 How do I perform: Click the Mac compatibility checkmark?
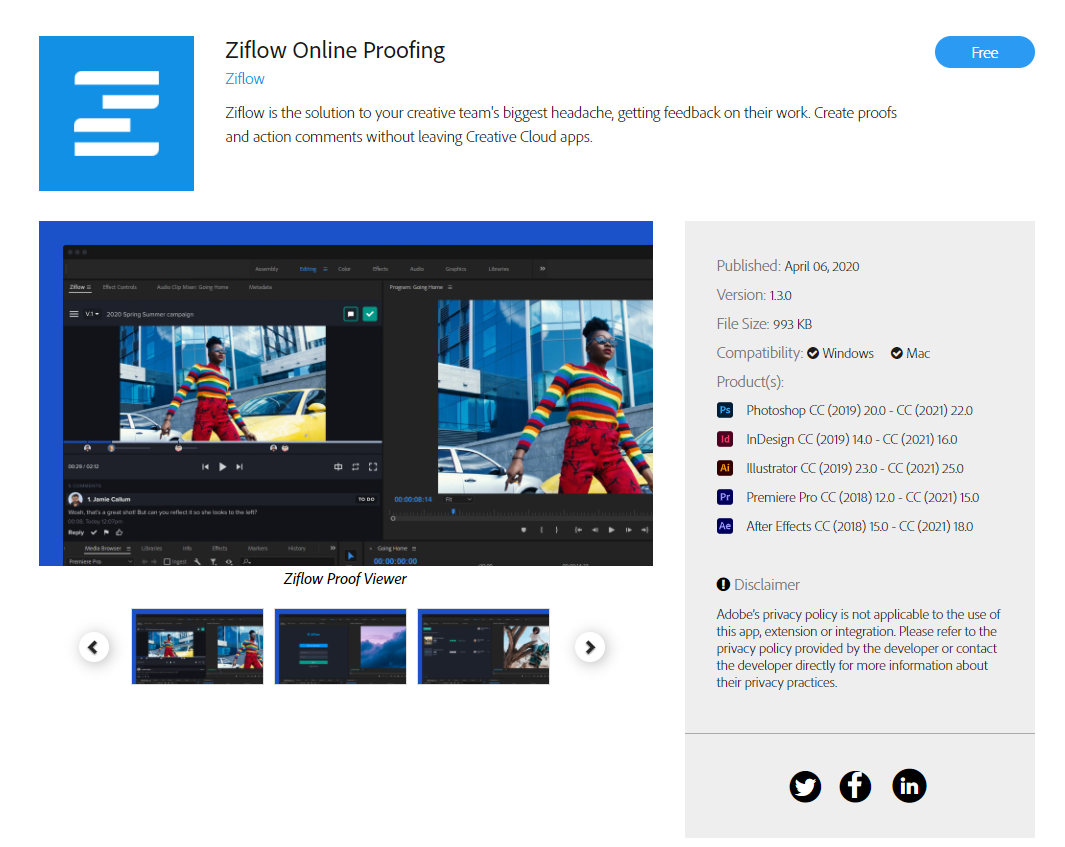[897, 353]
